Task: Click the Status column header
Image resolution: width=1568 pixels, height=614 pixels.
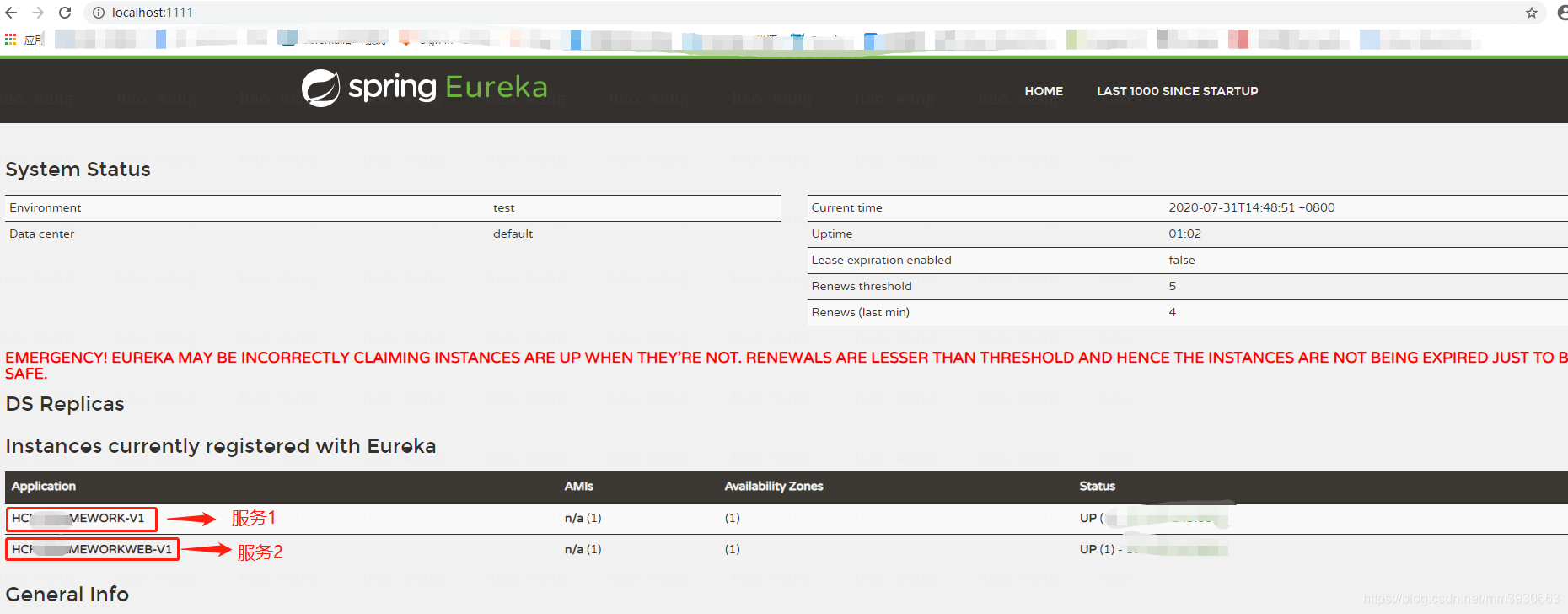Action: coord(1097,486)
